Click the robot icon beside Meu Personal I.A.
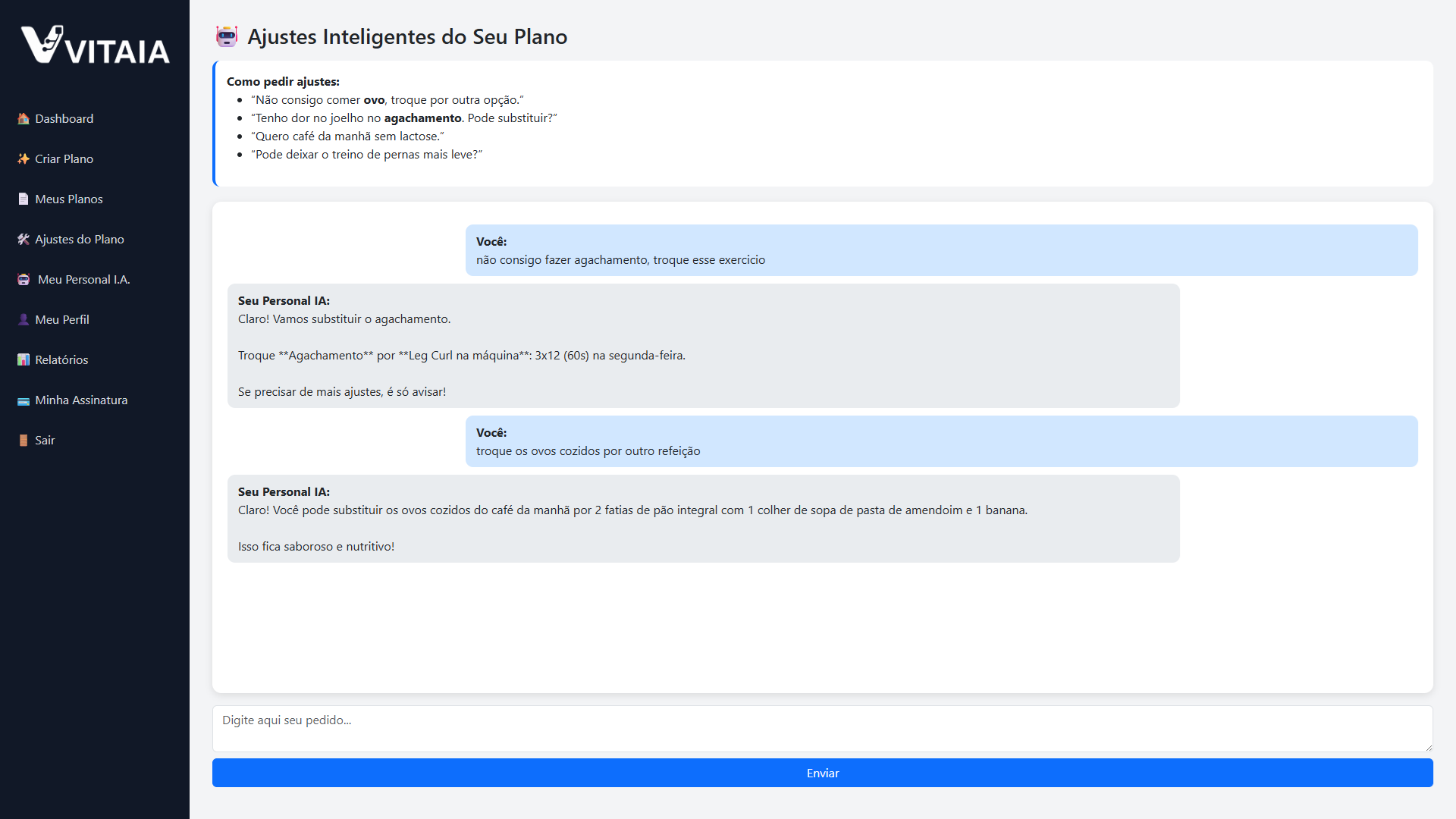Screen dimensions: 1456x819 click(x=24, y=279)
